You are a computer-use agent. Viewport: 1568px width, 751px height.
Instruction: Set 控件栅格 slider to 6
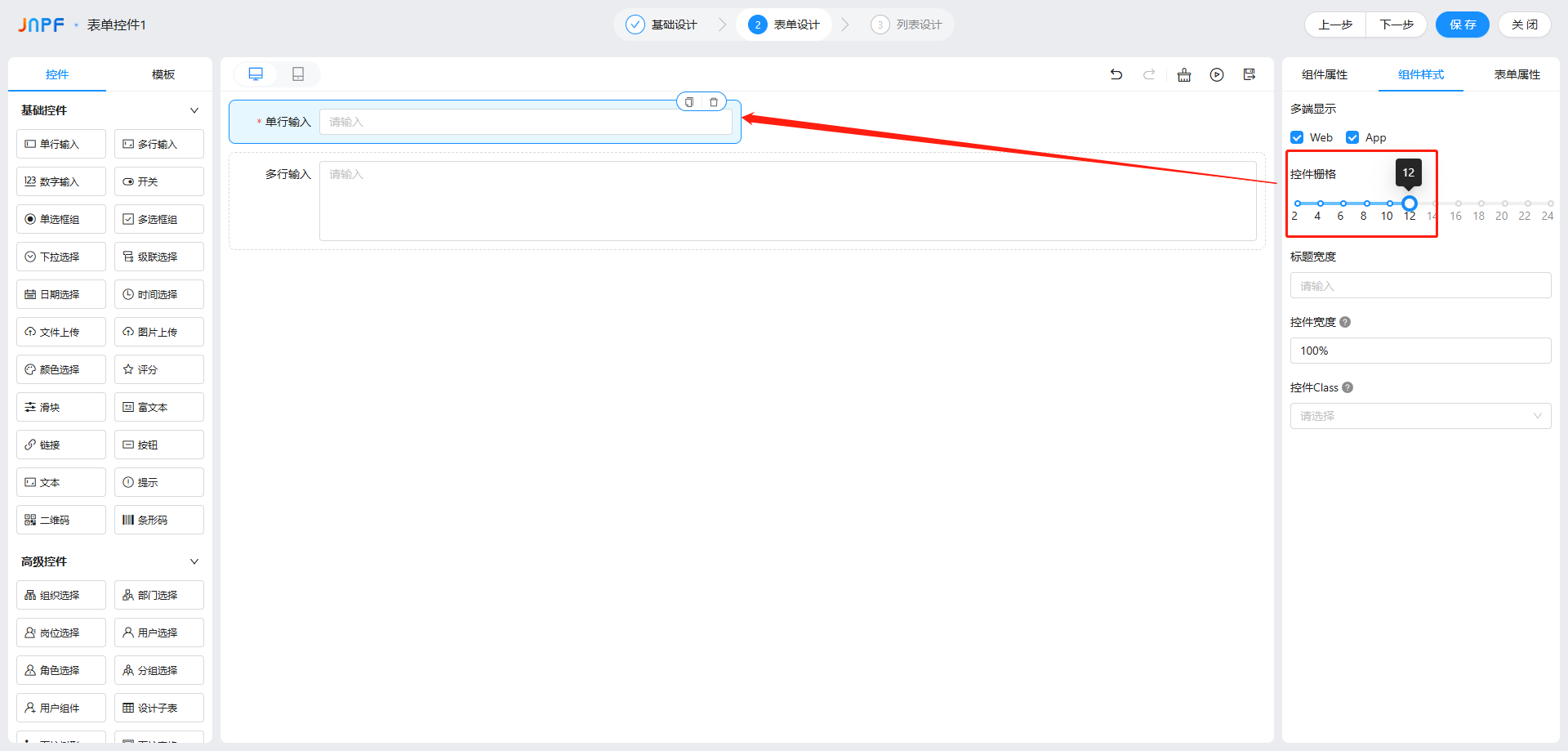click(x=1343, y=203)
